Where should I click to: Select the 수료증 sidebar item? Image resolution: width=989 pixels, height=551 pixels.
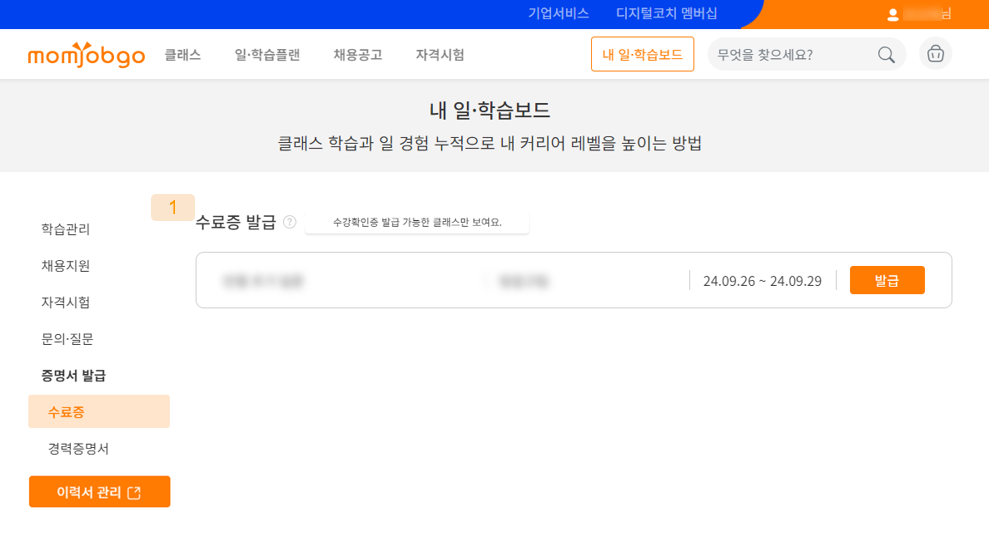tap(67, 412)
